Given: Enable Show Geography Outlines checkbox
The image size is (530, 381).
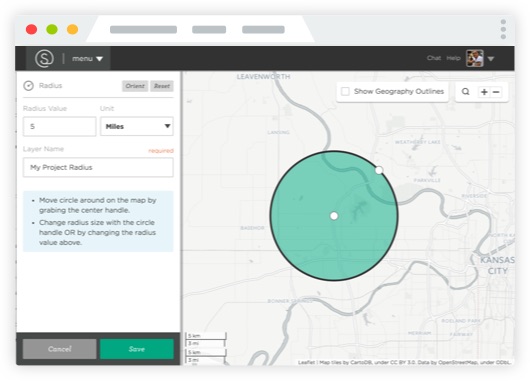Looking at the screenshot, I should pyautogui.click(x=345, y=91).
